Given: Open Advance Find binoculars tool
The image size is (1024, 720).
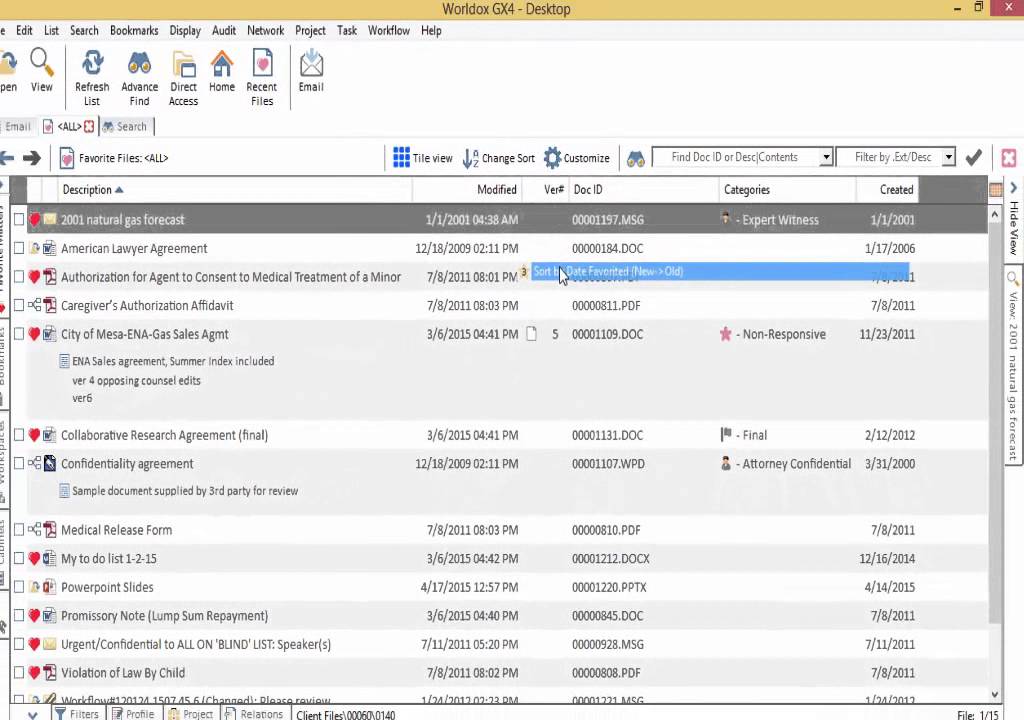Looking at the screenshot, I should (x=139, y=65).
